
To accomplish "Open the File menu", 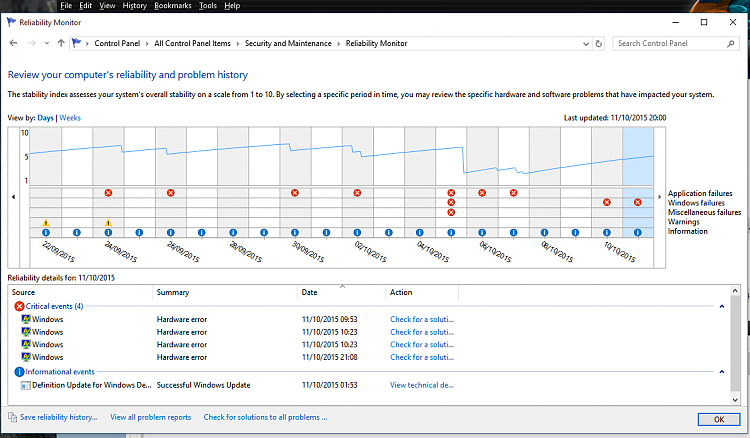I will pos(66,5).
